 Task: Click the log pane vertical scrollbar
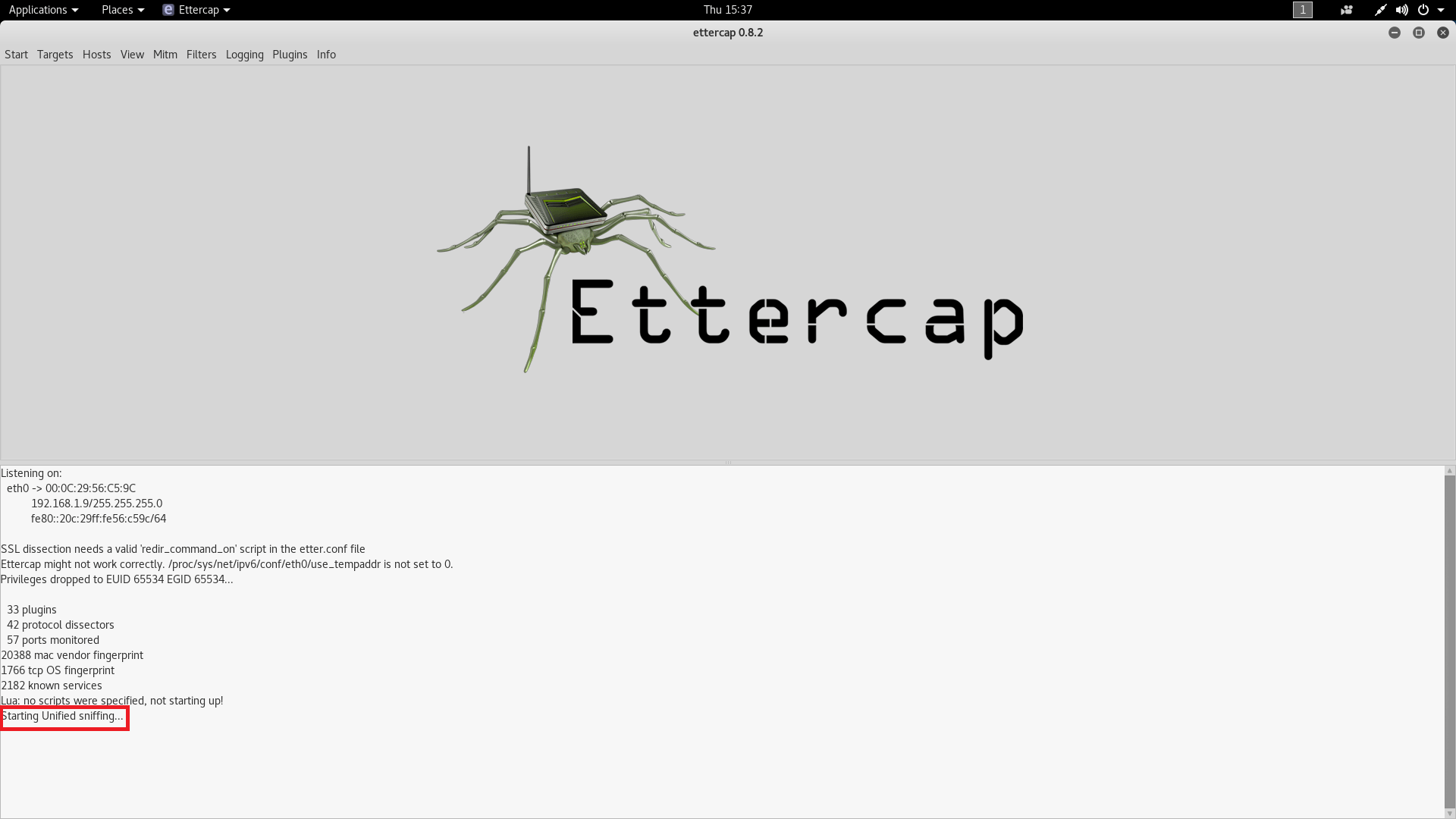tap(1449, 642)
